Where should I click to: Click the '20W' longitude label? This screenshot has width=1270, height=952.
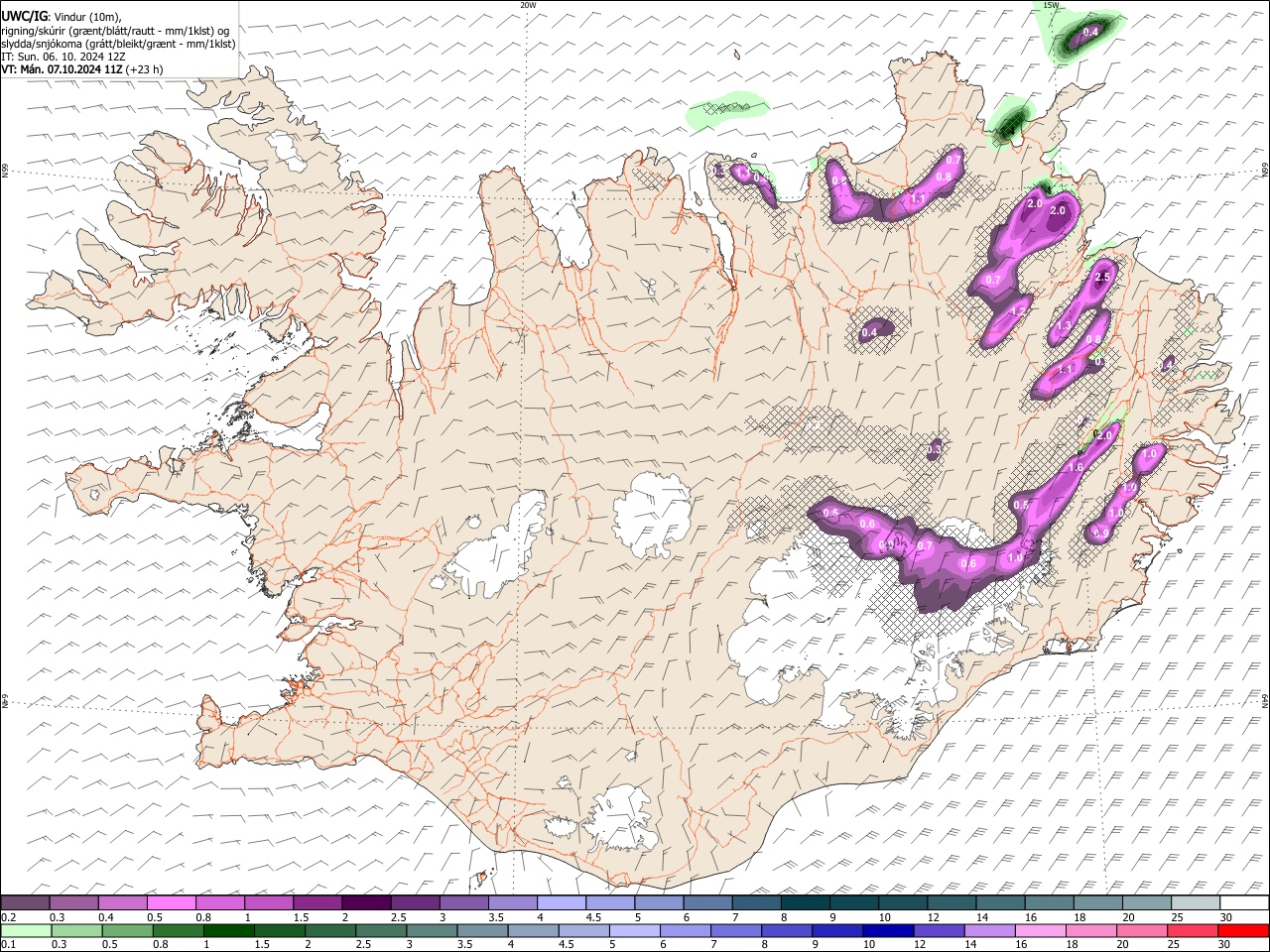point(528,5)
